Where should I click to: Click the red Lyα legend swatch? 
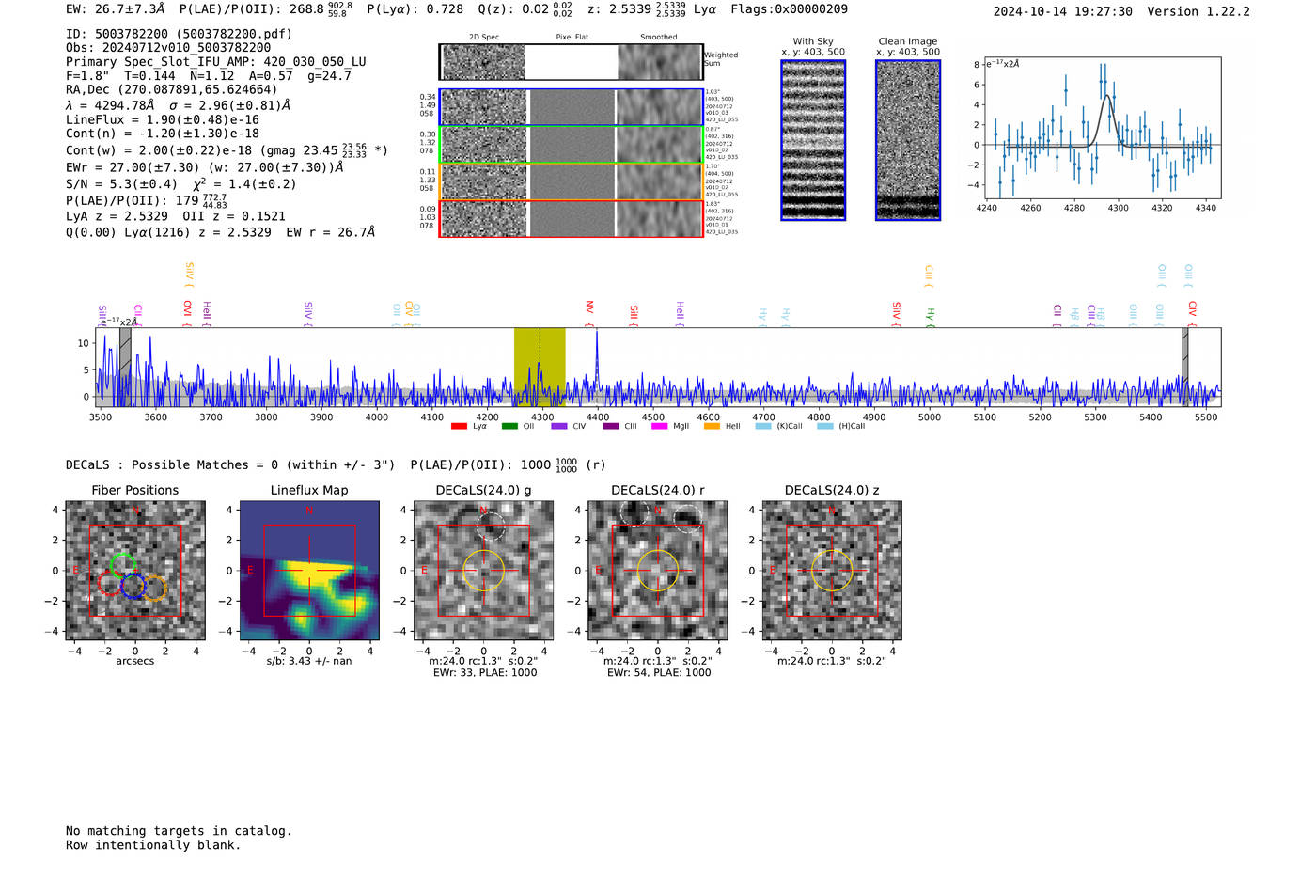459,426
